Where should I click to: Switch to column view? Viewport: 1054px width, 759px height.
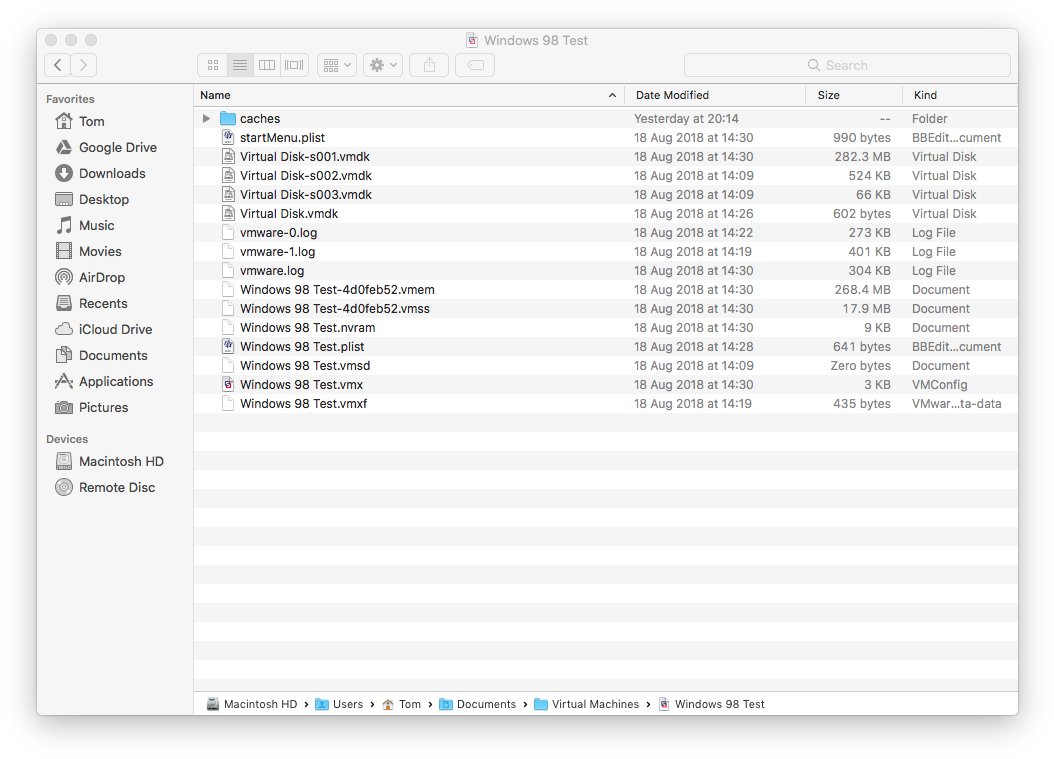coord(266,64)
